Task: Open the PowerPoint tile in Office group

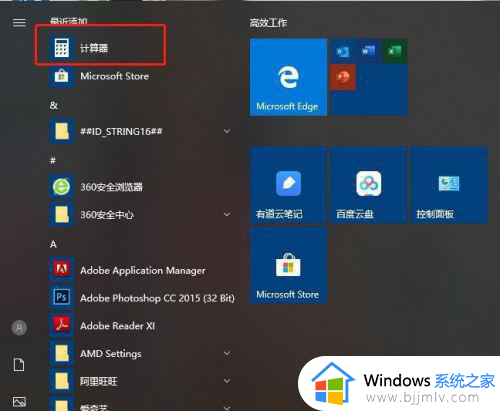Action: pos(343,77)
